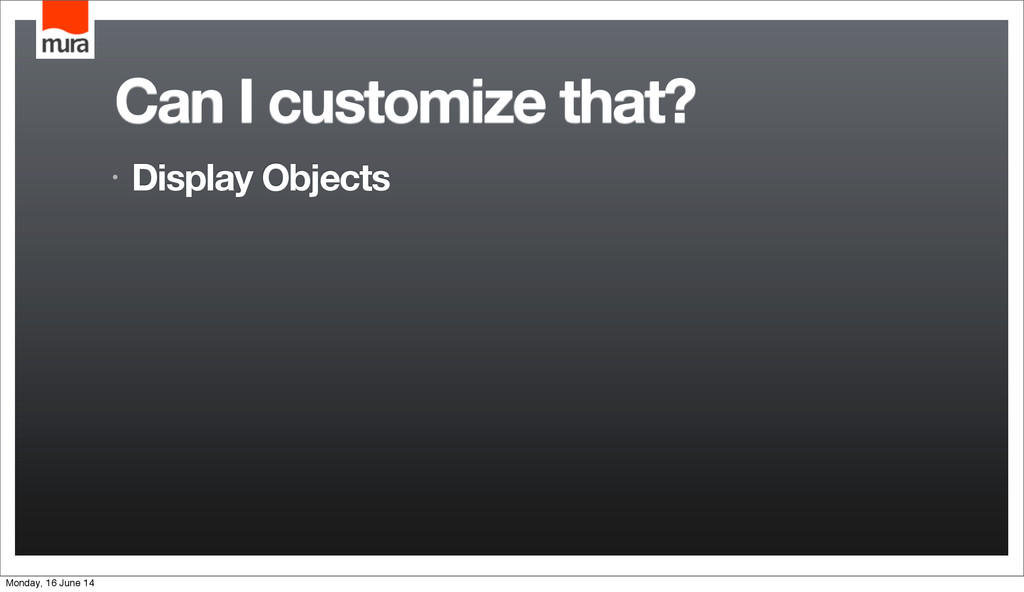The width and height of the screenshot is (1024, 592).
Task: Select the slide title 'Can I customize that?'
Action: (x=406, y=102)
